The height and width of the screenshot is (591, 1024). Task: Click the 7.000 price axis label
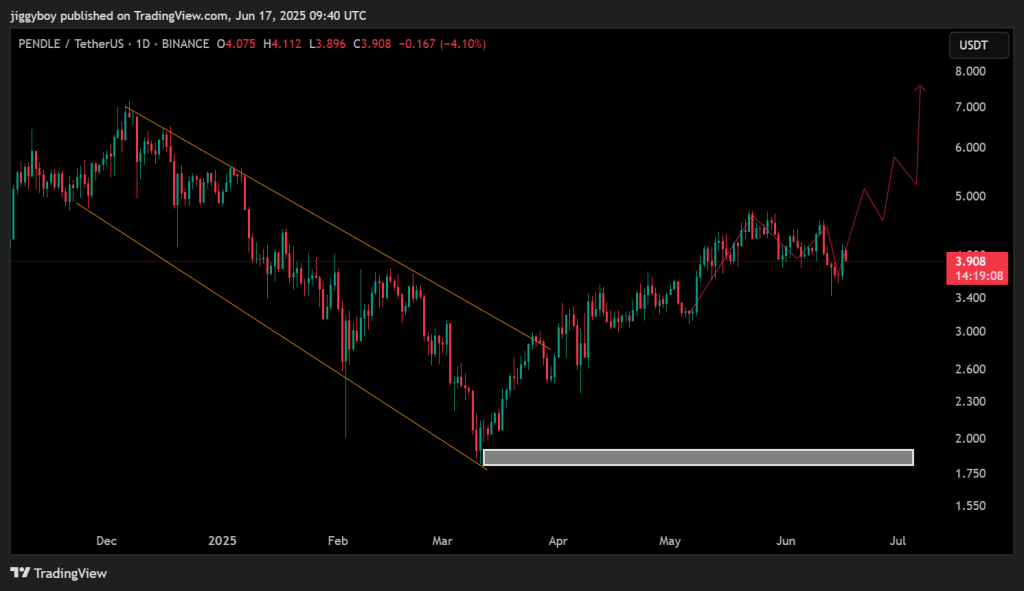tap(970, 107)
